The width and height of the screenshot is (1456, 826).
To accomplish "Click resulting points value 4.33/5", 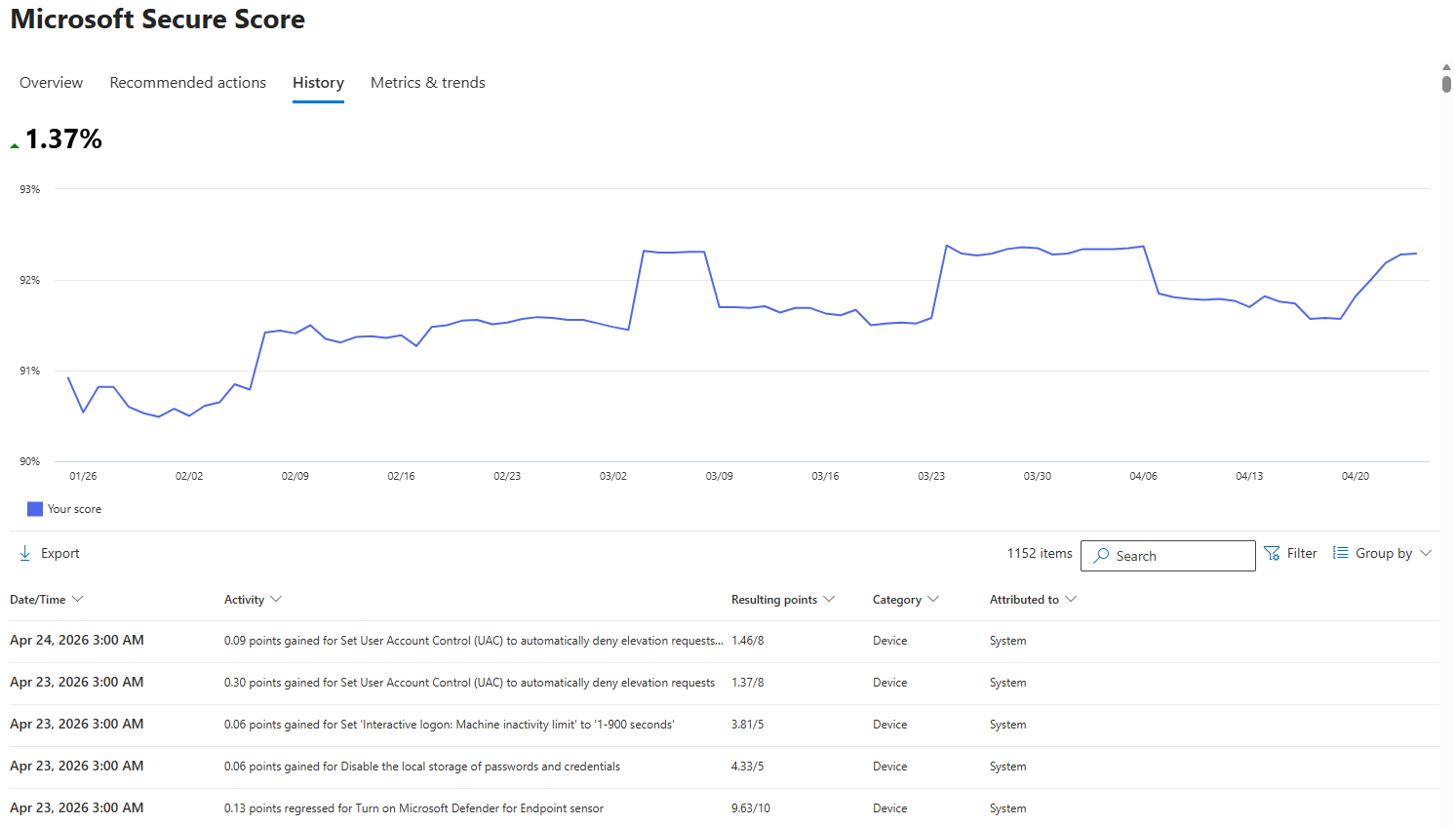I will [748, 767].
